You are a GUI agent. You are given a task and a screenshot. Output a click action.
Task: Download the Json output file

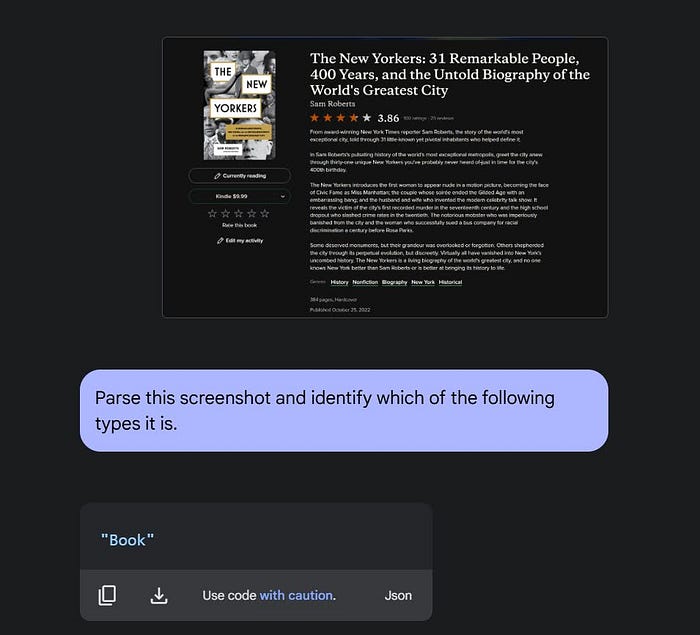click(159, 596)
